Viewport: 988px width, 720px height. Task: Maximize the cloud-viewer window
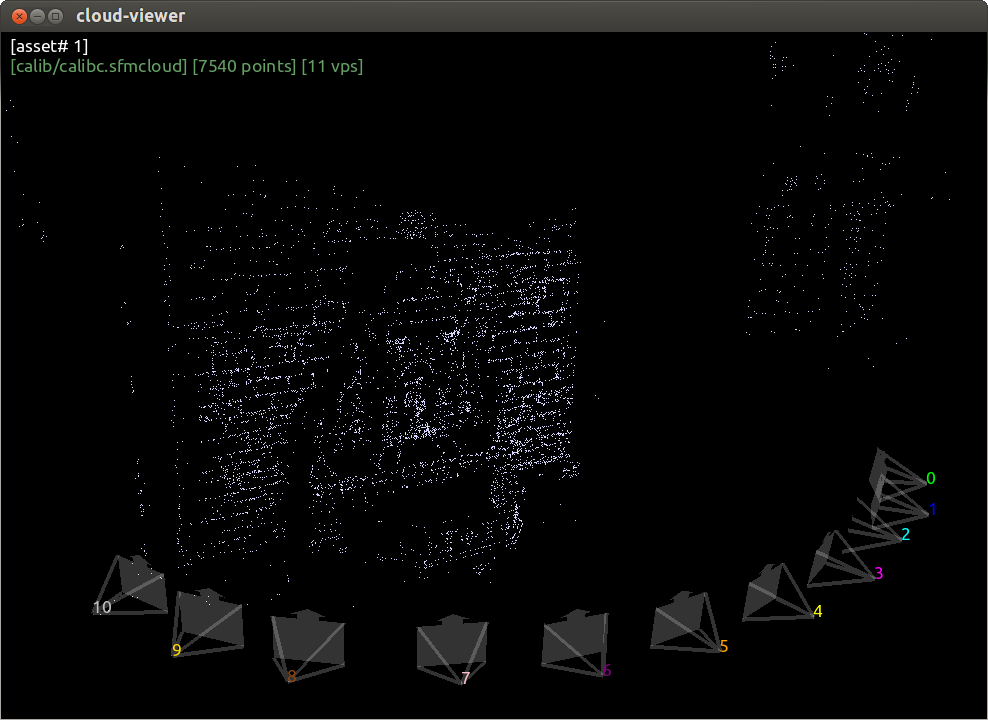[55, 16]
